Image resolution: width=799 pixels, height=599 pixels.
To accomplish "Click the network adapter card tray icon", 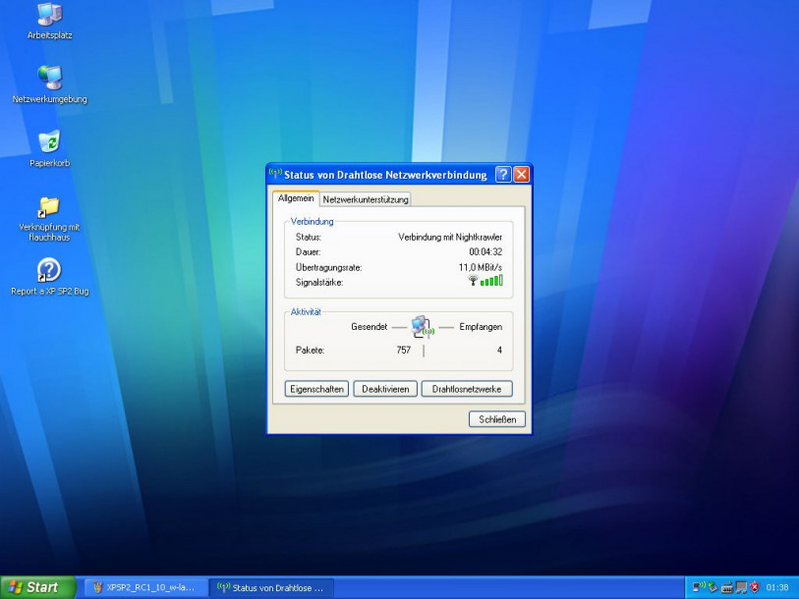I will (727, 587).
